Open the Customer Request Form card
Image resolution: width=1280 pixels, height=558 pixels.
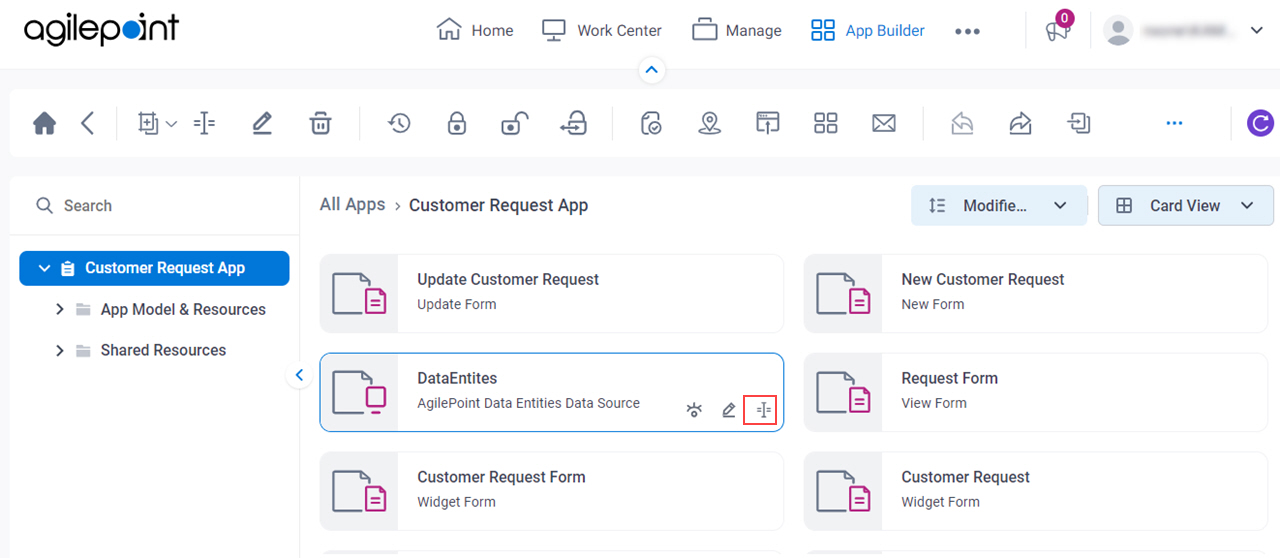(551, 490)
